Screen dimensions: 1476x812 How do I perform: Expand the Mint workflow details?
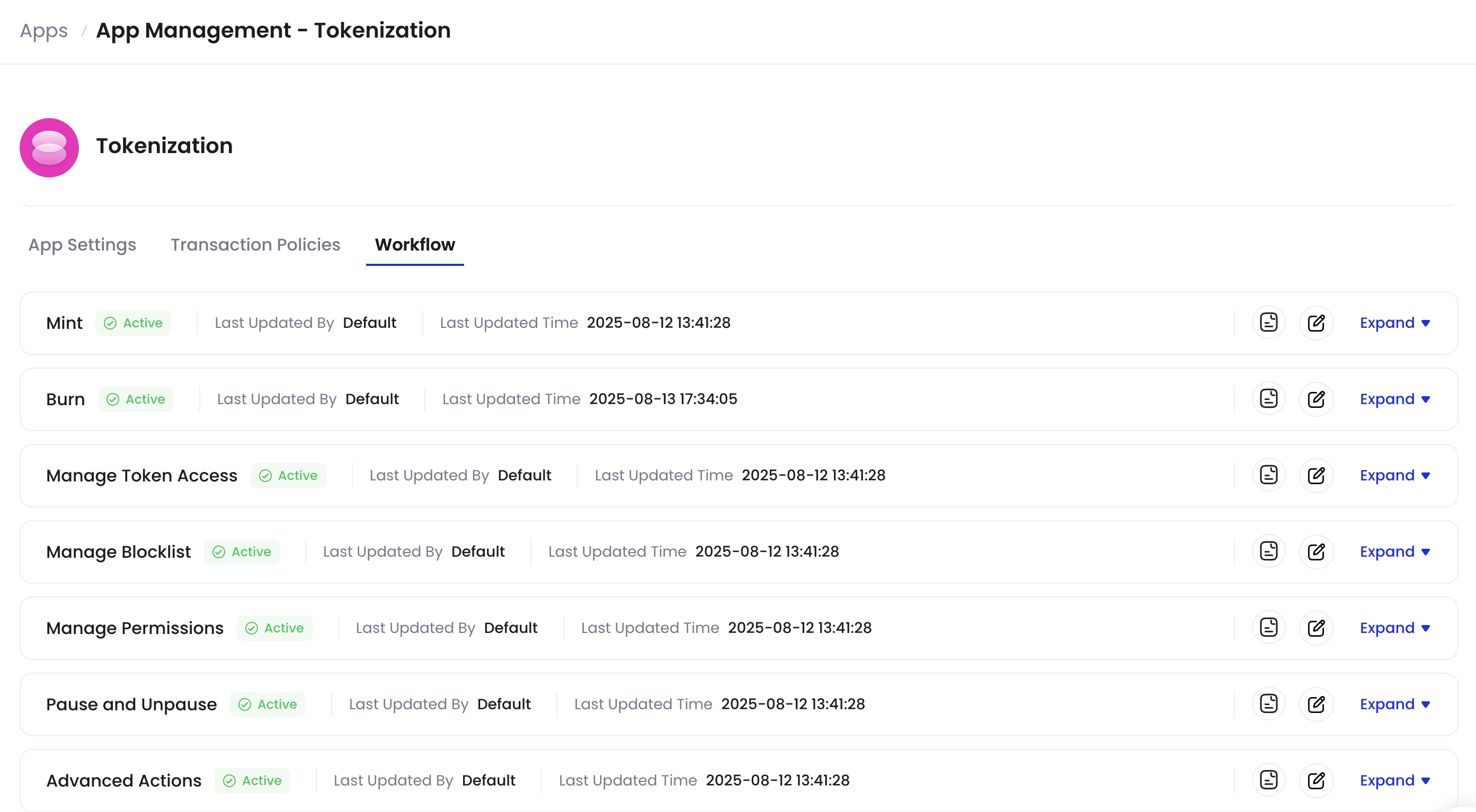click(x=1394, y=323)
